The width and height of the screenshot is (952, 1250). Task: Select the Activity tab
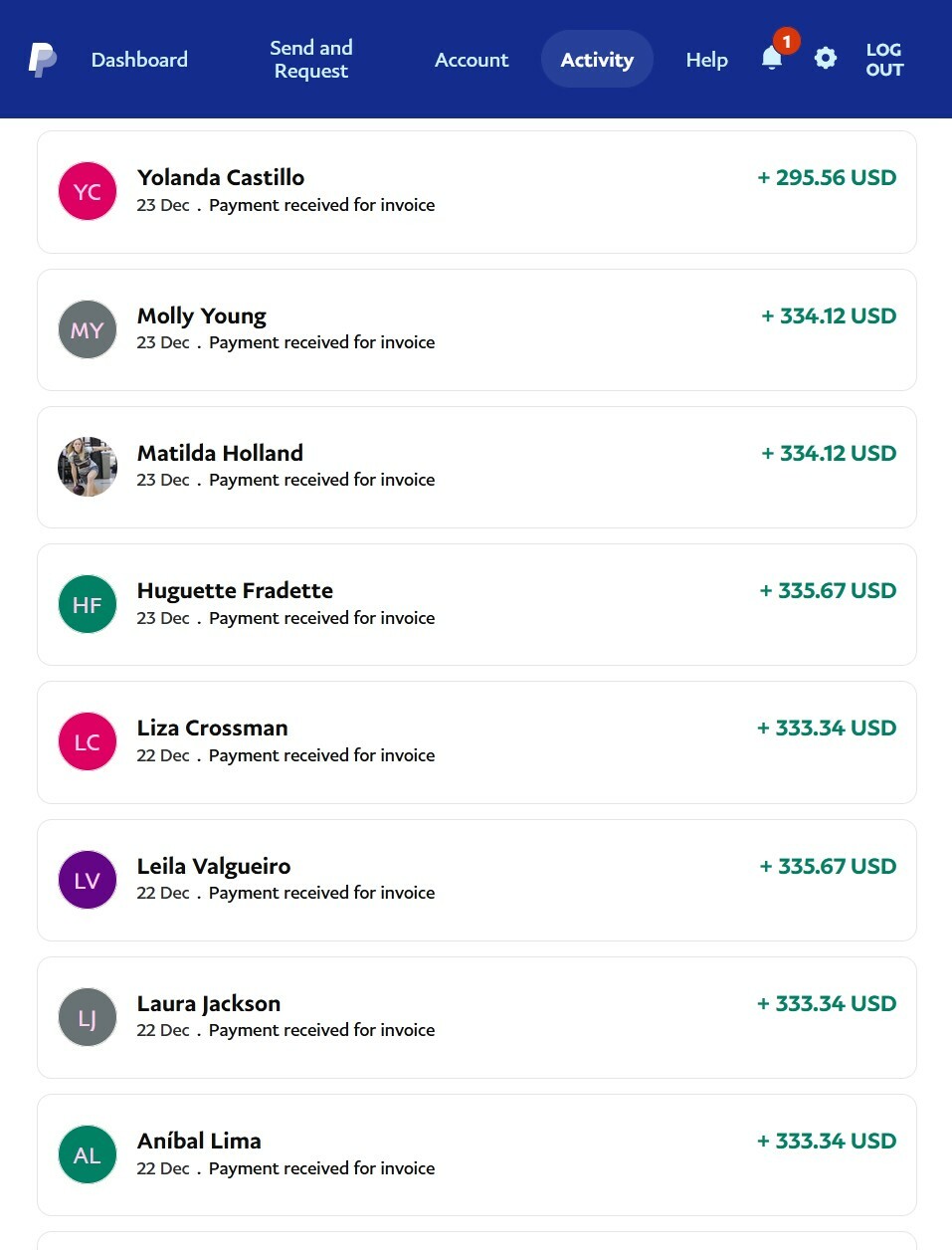(x=597, y=59)
